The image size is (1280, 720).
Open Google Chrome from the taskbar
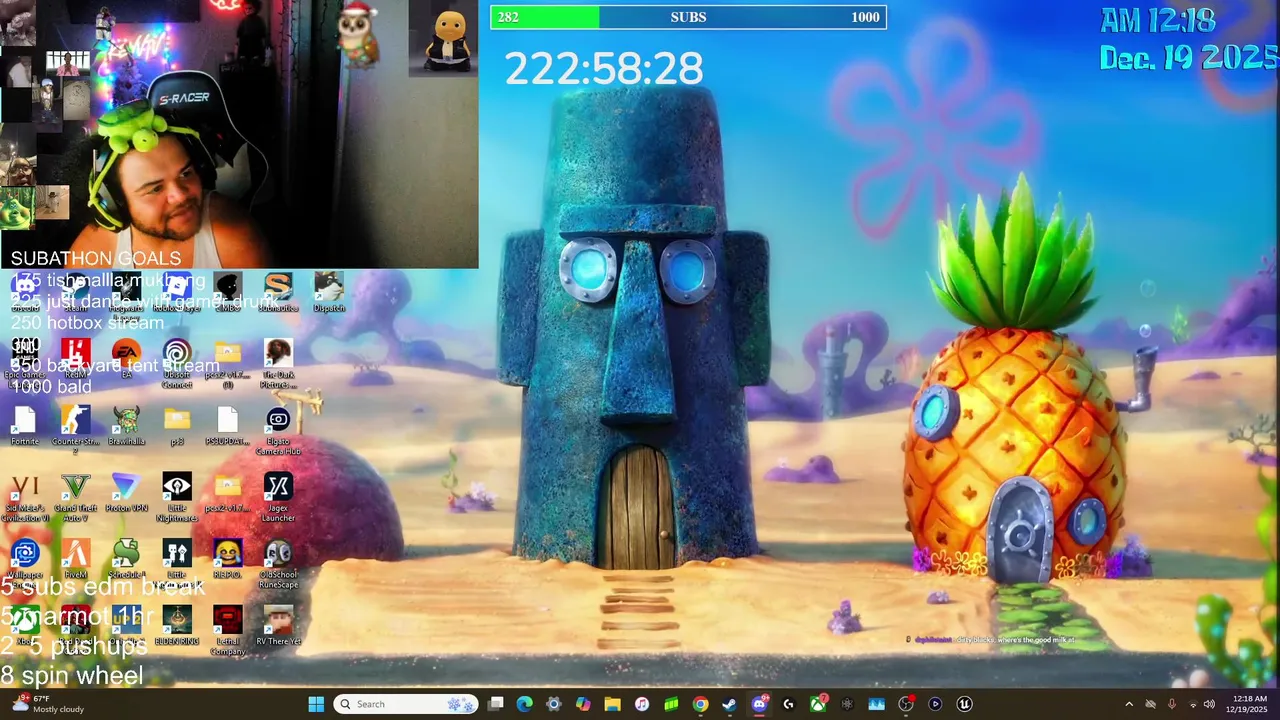[700, 704]
